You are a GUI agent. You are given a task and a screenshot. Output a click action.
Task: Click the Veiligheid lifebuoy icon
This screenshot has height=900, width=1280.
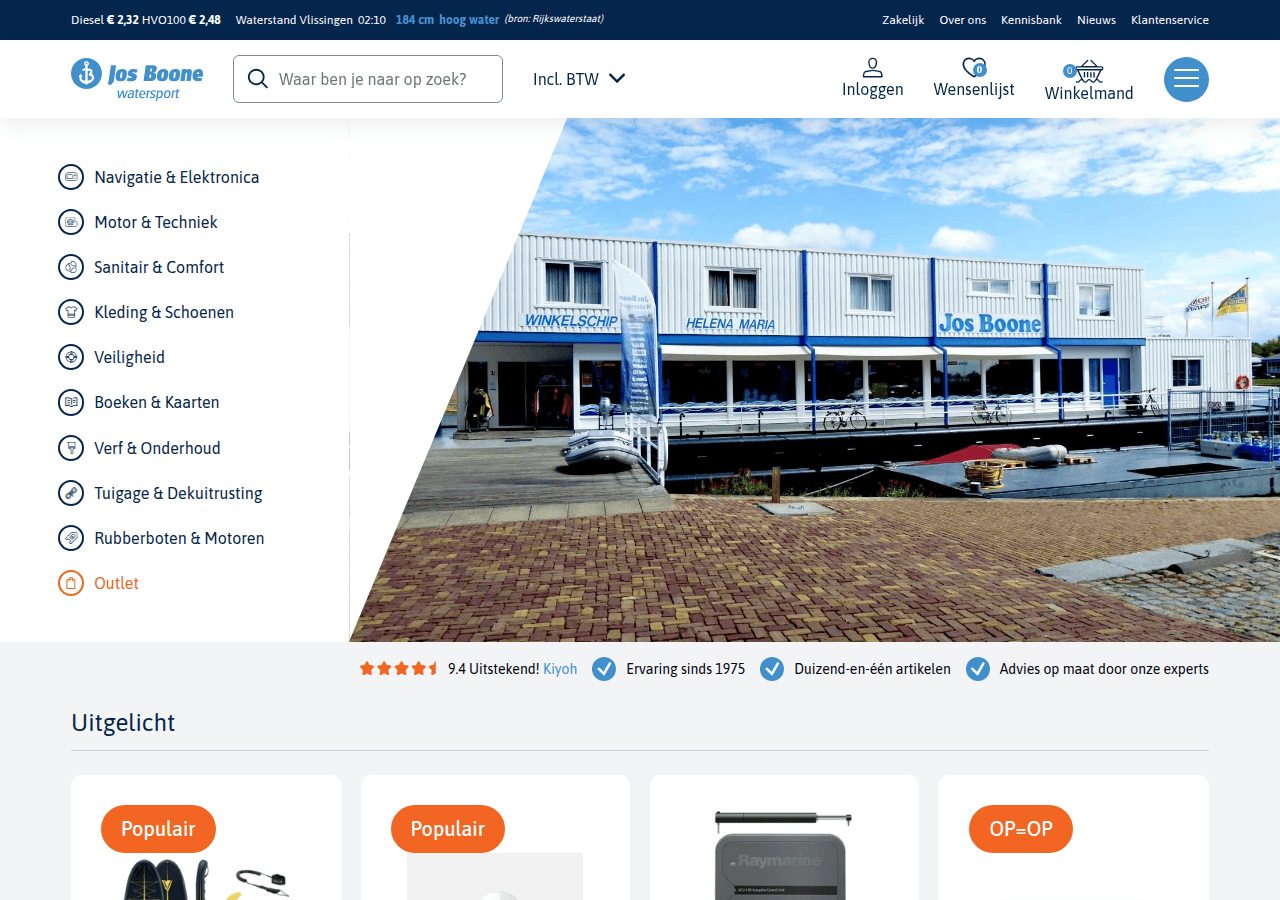tap(71, 357)
